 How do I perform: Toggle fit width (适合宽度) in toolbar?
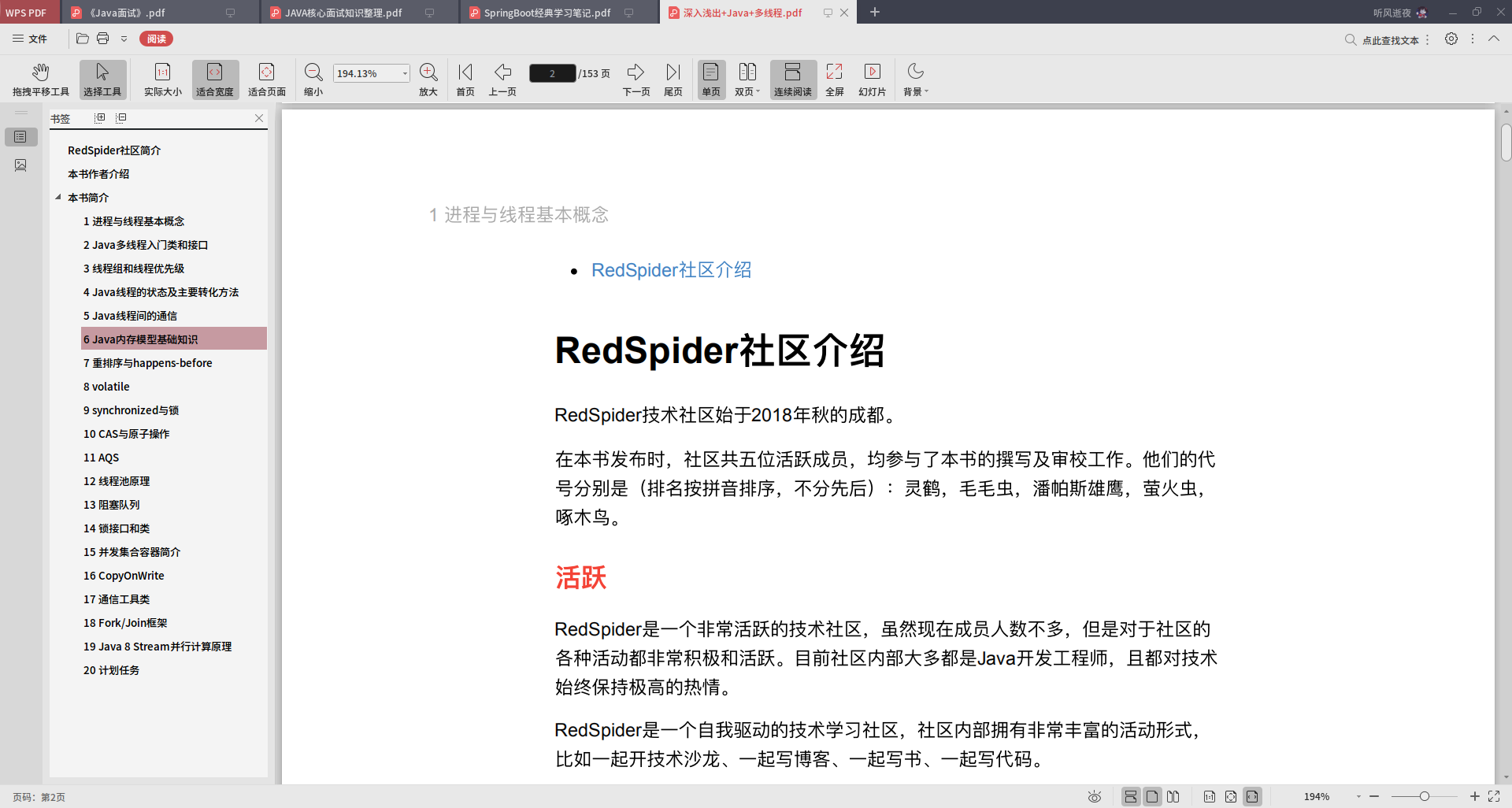click(214, 80)
